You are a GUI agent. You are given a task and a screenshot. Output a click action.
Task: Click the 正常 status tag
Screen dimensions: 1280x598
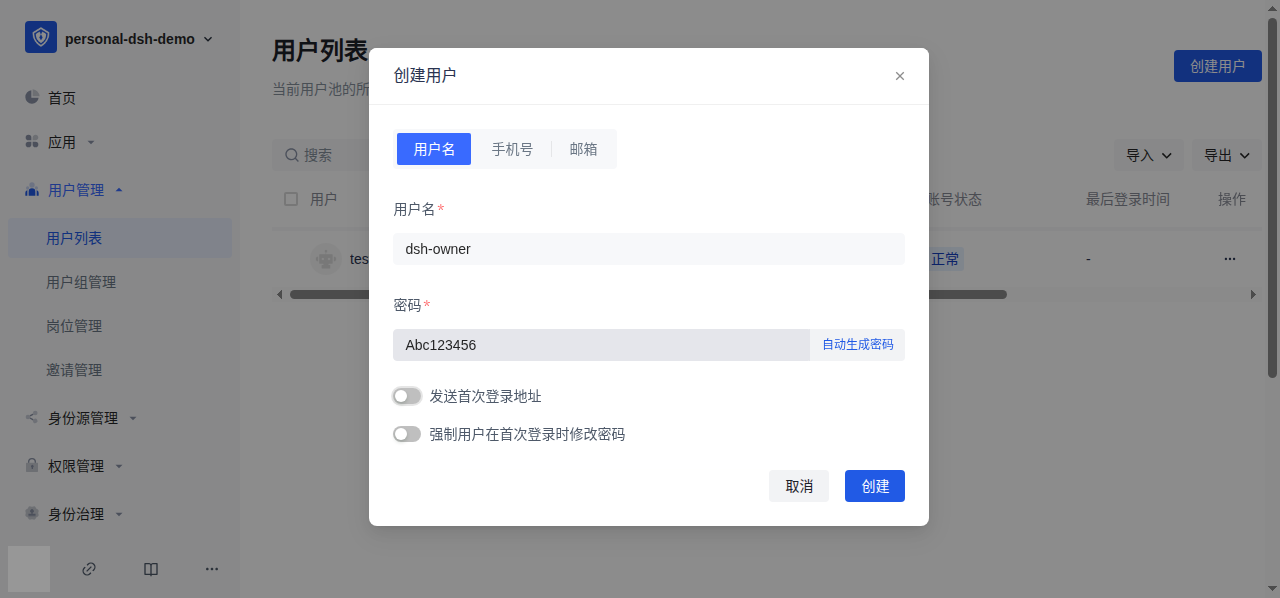pos(945,259)
